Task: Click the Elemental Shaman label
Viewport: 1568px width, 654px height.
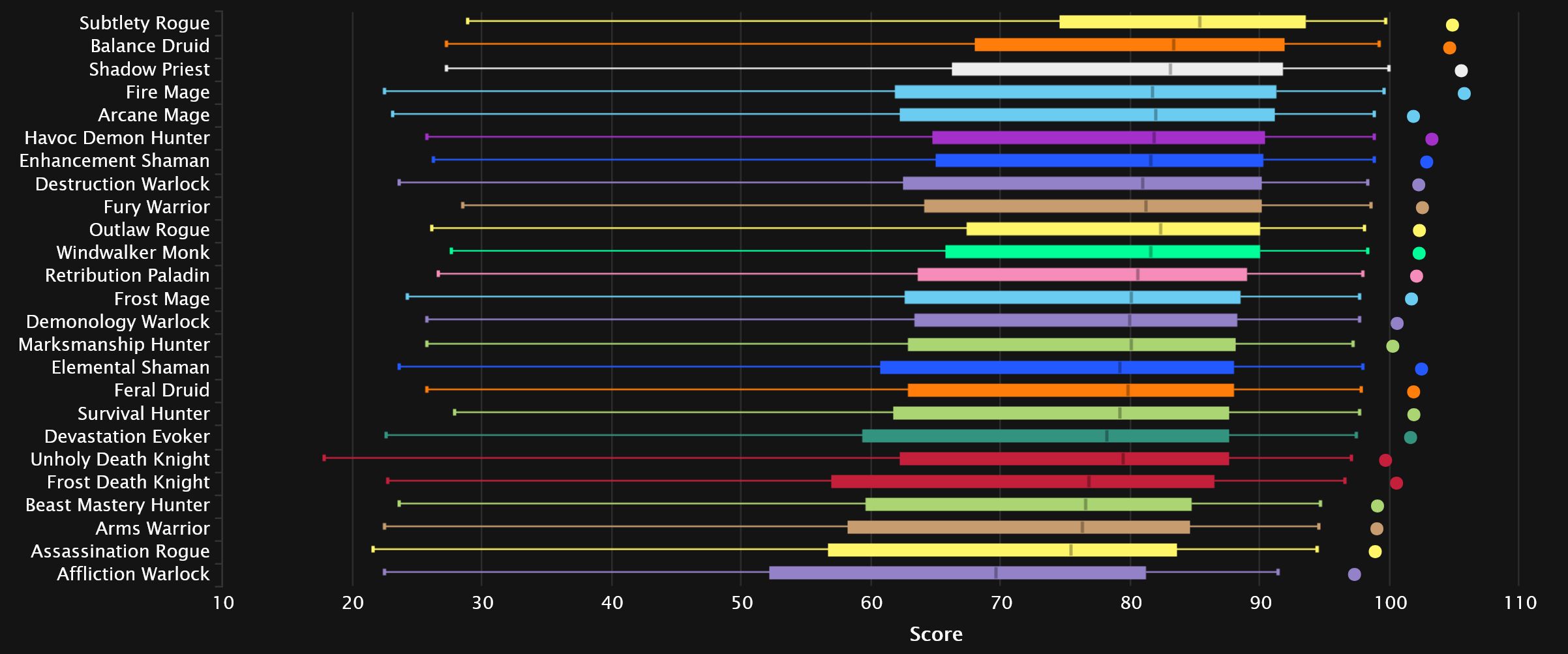Action: click(130, 367)
